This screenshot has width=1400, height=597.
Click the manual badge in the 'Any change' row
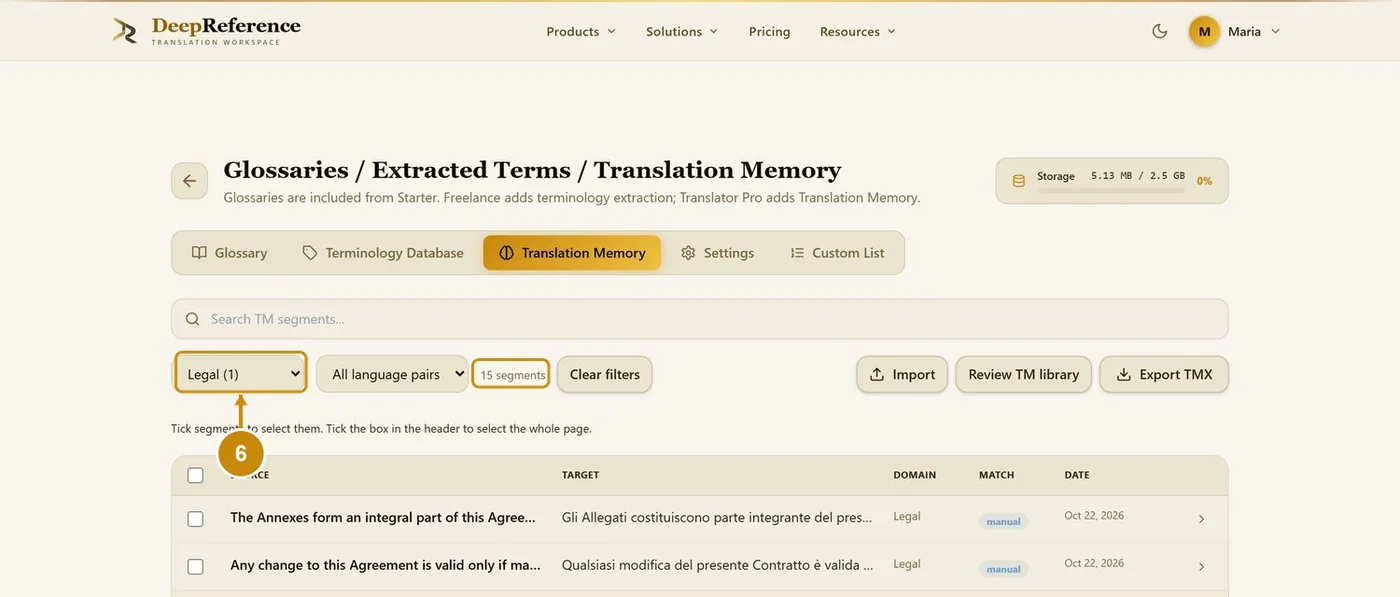tap(1004, 569)
